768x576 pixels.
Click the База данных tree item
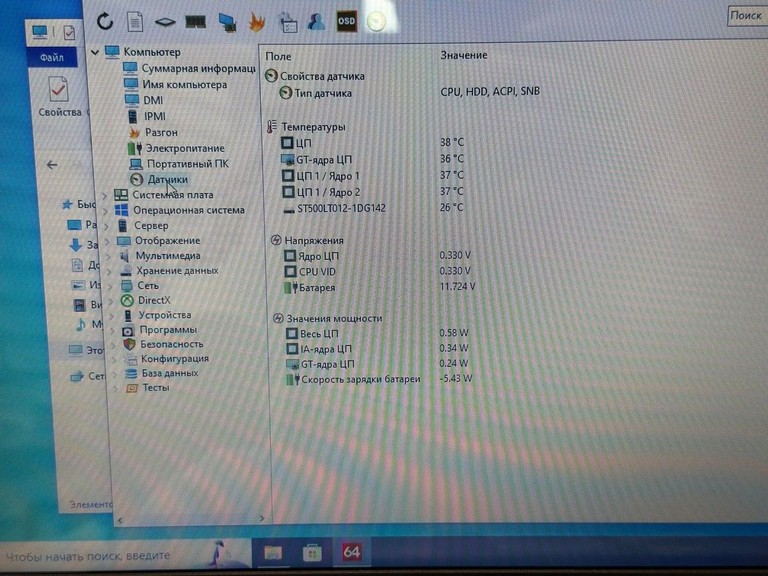[162, 373]
